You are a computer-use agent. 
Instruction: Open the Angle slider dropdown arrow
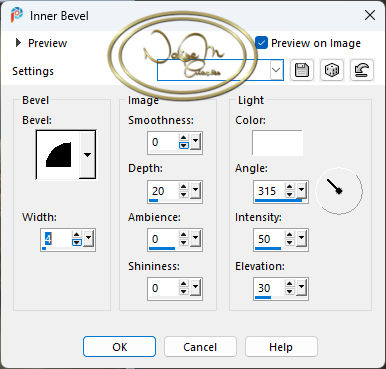point(301,190)
